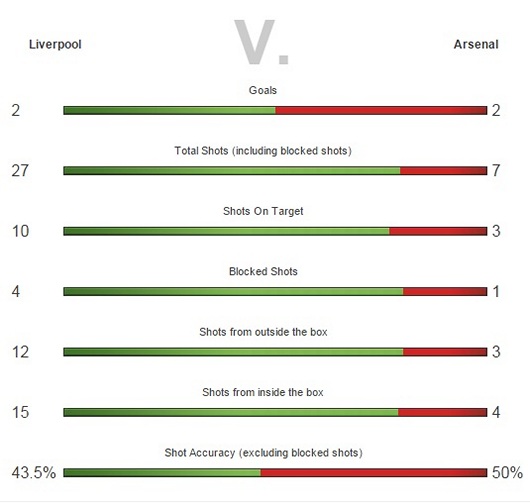The height and width of the screenshot is (504, 530).
Task: Click the Goals stat label
Action: tap(263, 90)
